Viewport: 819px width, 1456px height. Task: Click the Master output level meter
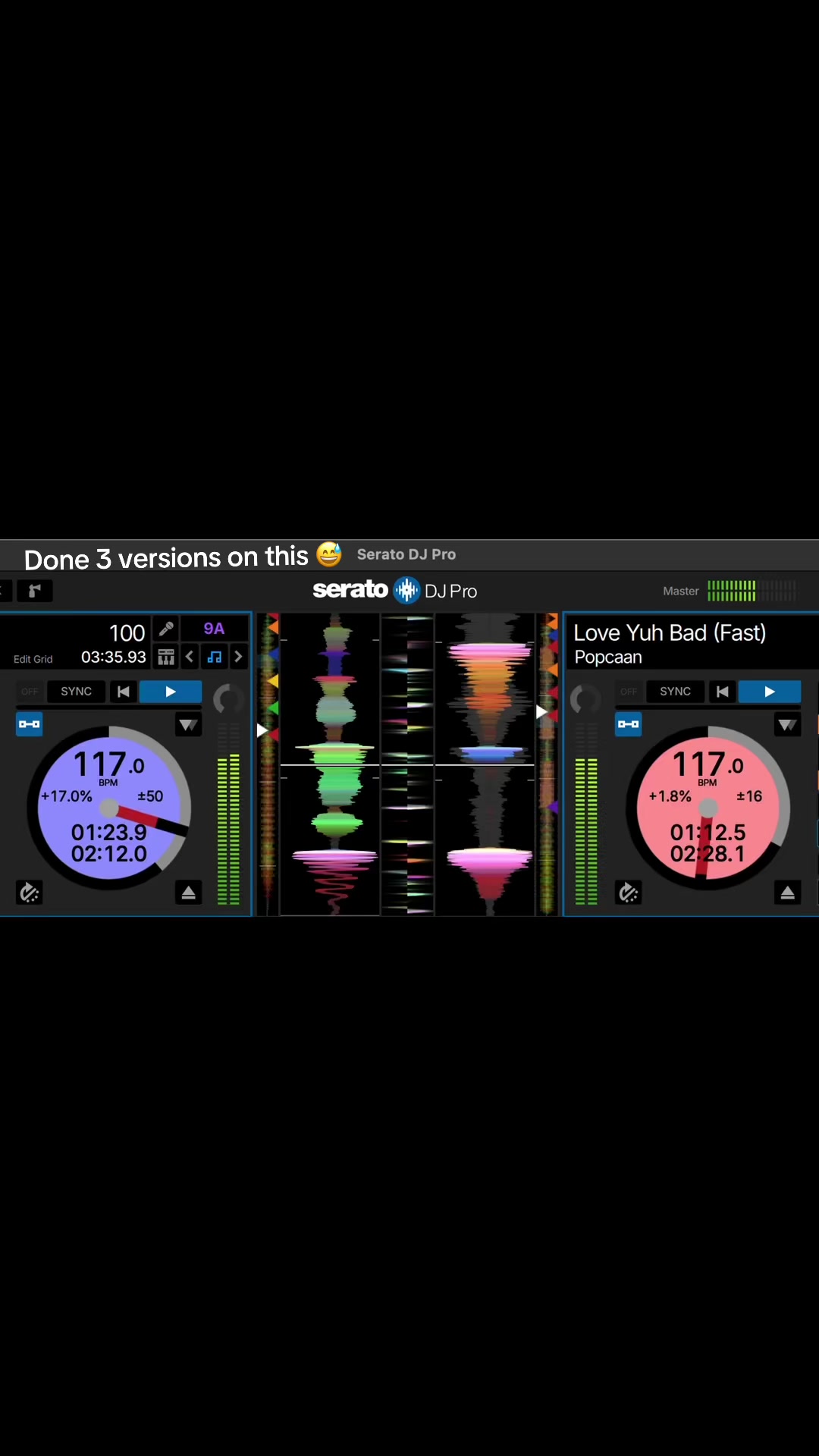(x=752, y=591)
